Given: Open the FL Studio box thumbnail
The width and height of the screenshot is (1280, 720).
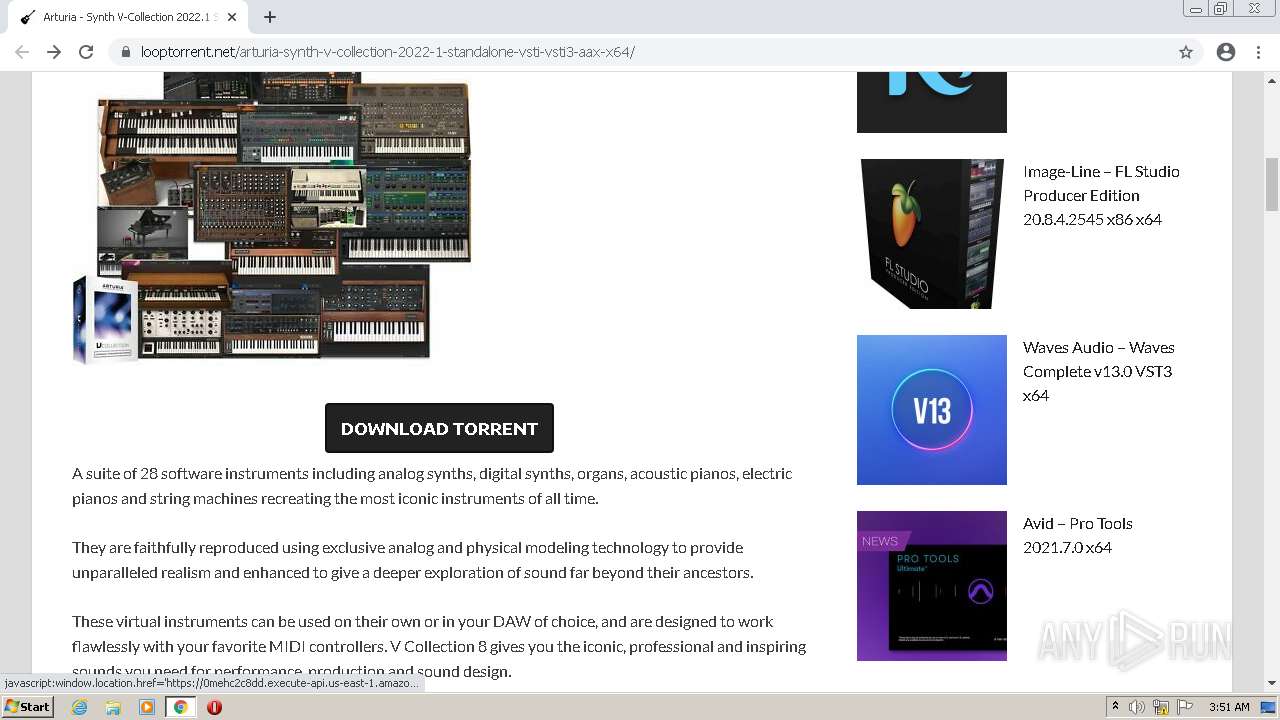Looking at the screenshot, I should [x=932, y=234].
